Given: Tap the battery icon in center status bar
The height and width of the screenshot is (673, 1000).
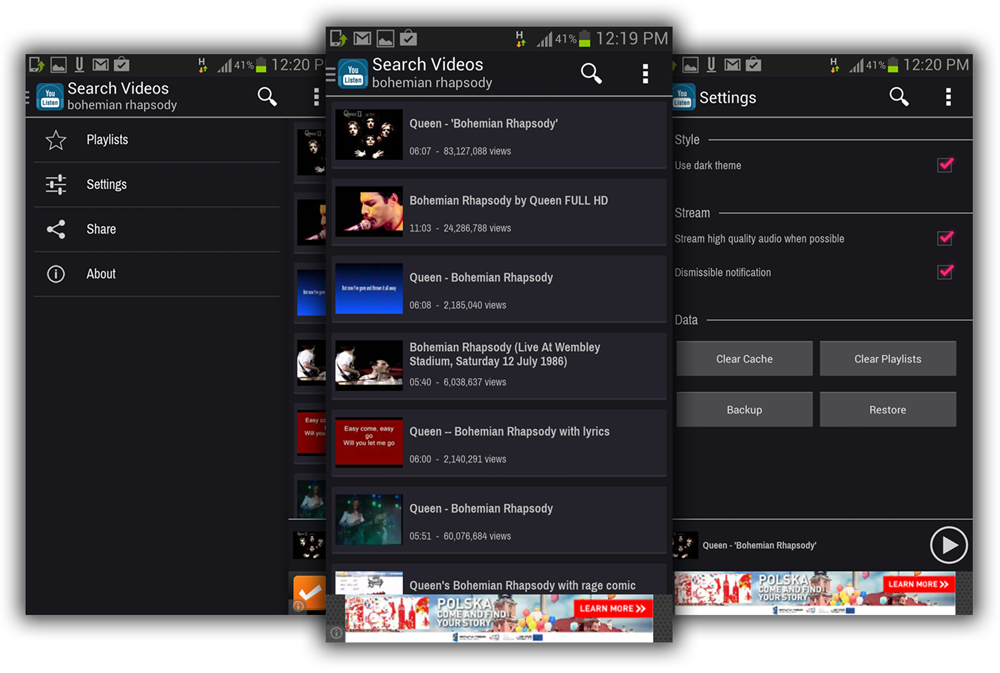Looking at the screenshot, I should (584, 39).
